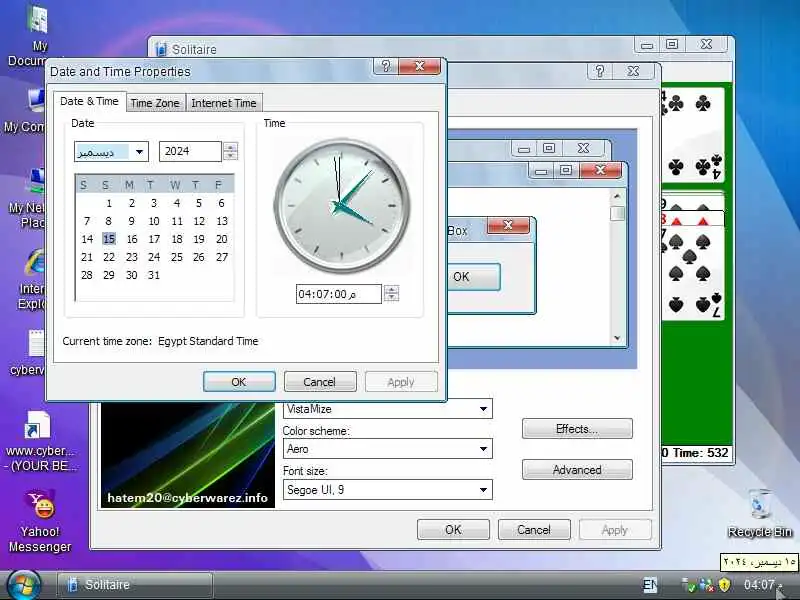Launch Yahoo! Messenger desktop icon
Viewport: 800px width, 600px height.
[40, 520]
